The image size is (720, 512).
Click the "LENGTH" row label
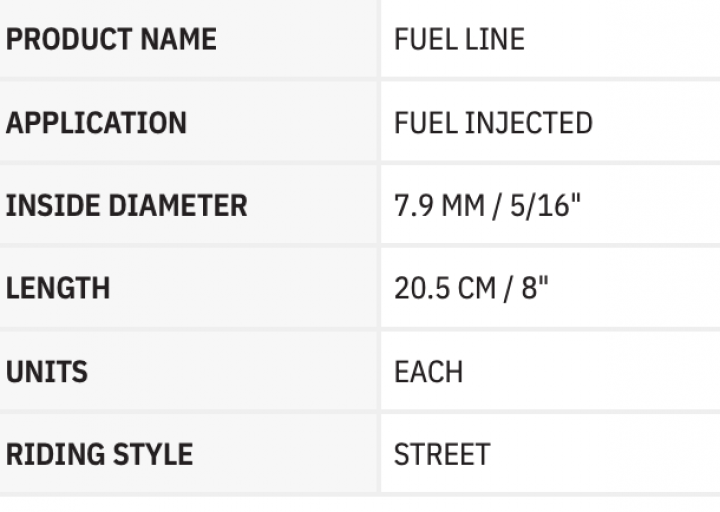point(58,289)
